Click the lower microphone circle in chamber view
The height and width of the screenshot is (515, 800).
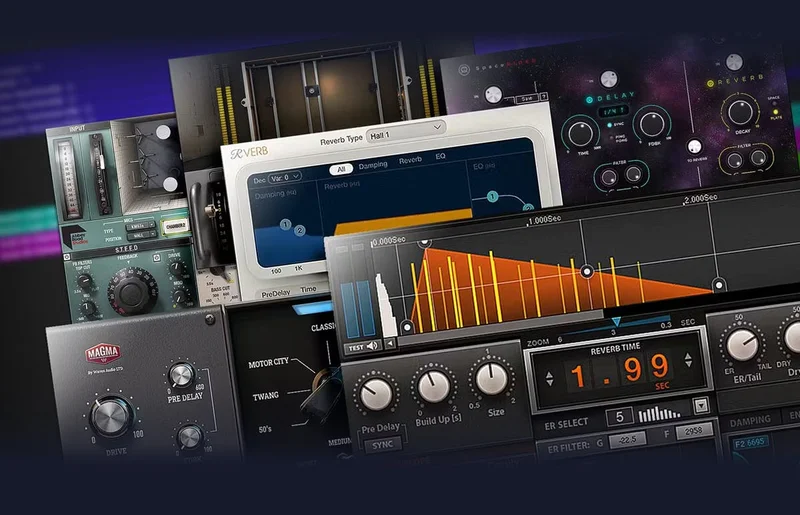[170, 183]
